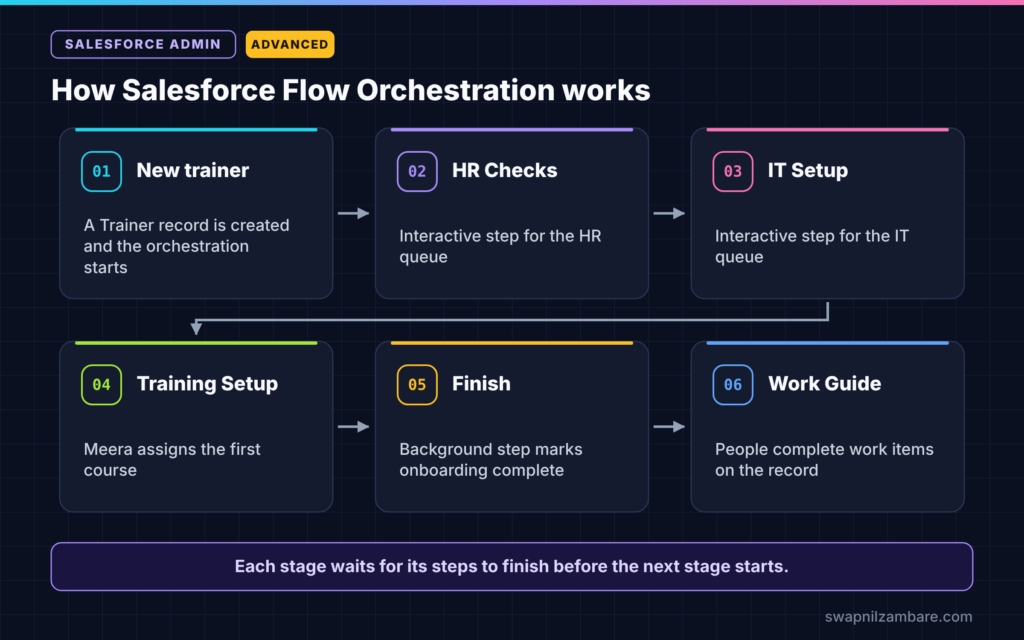Click the 'New trainer' card title
Viewport: 1024px width, 640px height.
click(x=193, y=170)
